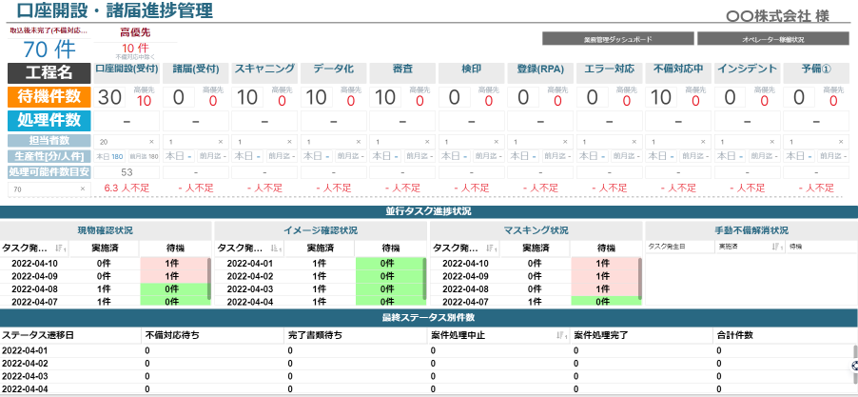Sort final status table by 案件処理中止 icon
The height and width of the screenshot is (397, 858).
tap(561, 336)
